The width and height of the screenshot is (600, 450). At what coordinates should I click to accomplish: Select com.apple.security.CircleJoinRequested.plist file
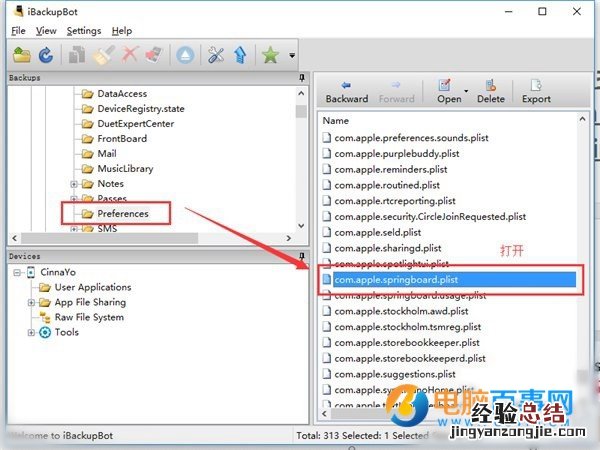pyautogui.click(x=430, y=217)
